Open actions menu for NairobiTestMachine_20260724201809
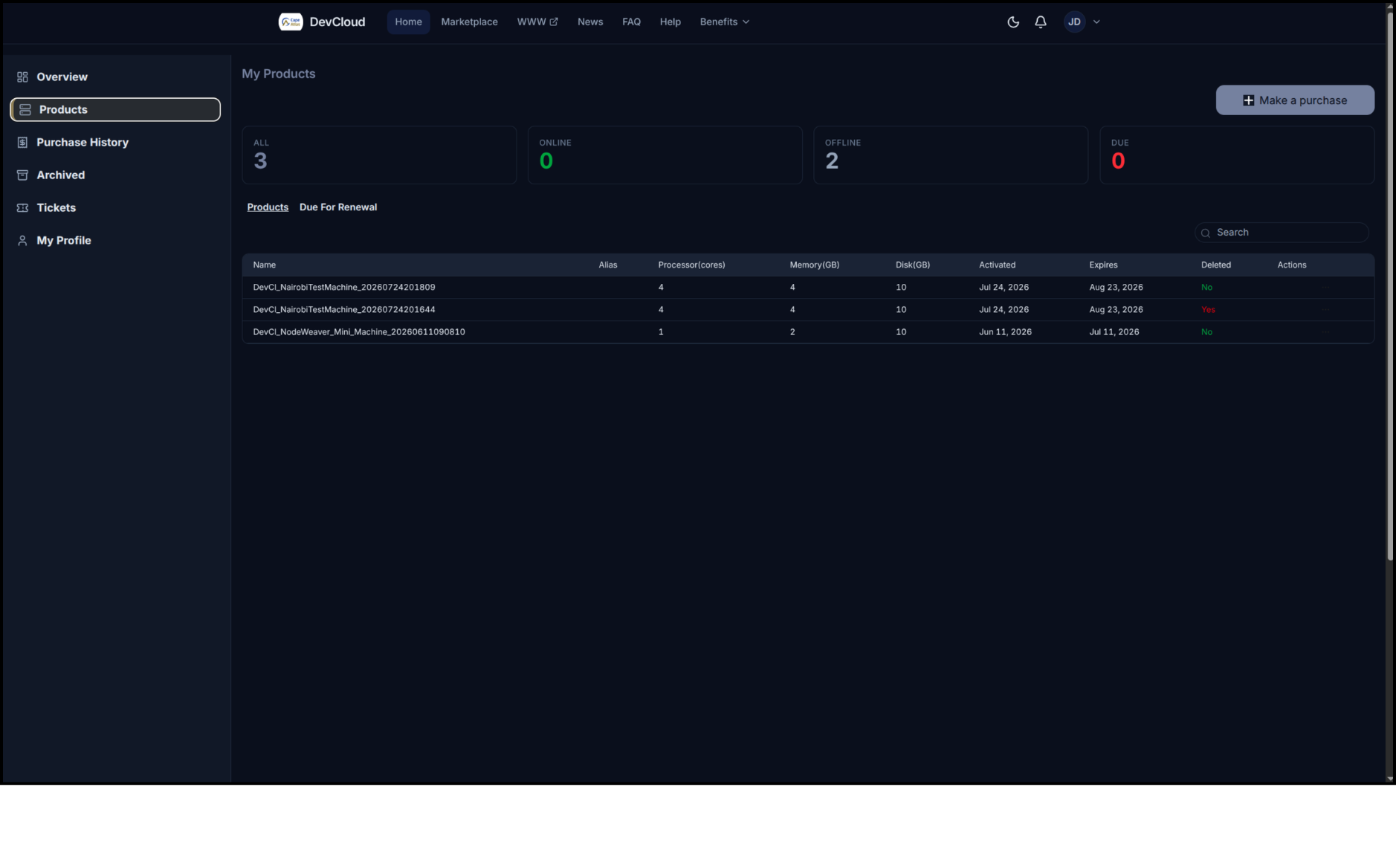This screenshot has height=868, width=1396. tap(1325, 288)
